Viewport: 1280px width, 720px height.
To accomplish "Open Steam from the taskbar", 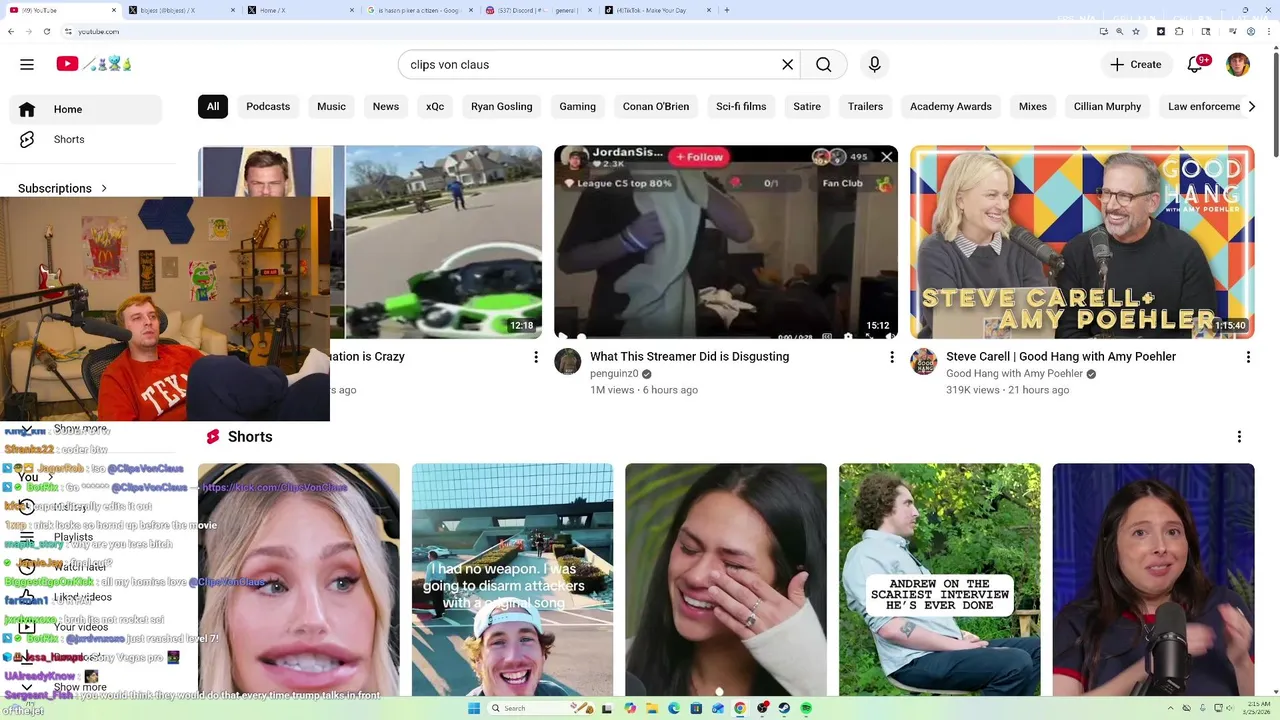I will [x=784, y=708].
